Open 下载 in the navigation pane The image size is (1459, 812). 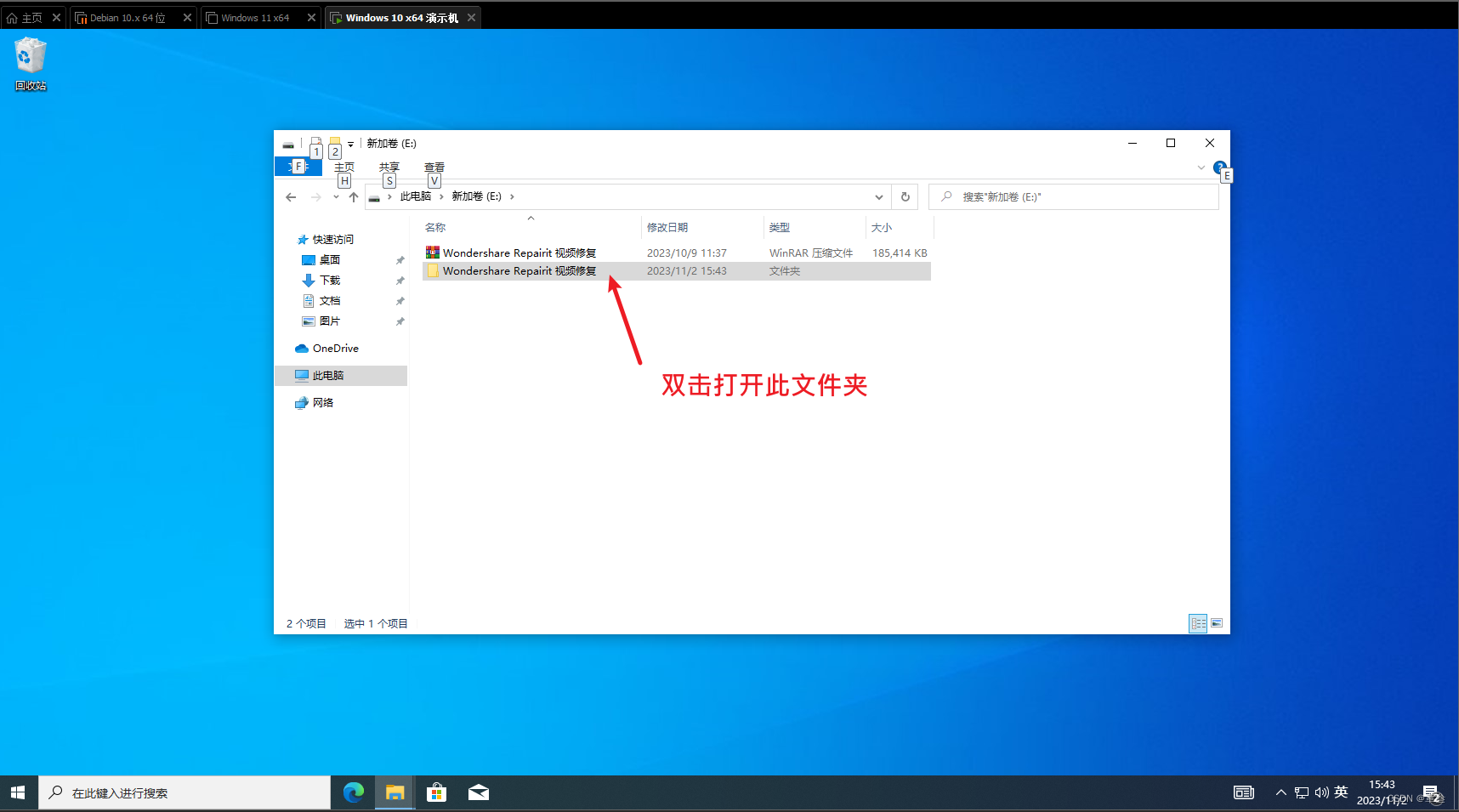(x=330, y=281)
